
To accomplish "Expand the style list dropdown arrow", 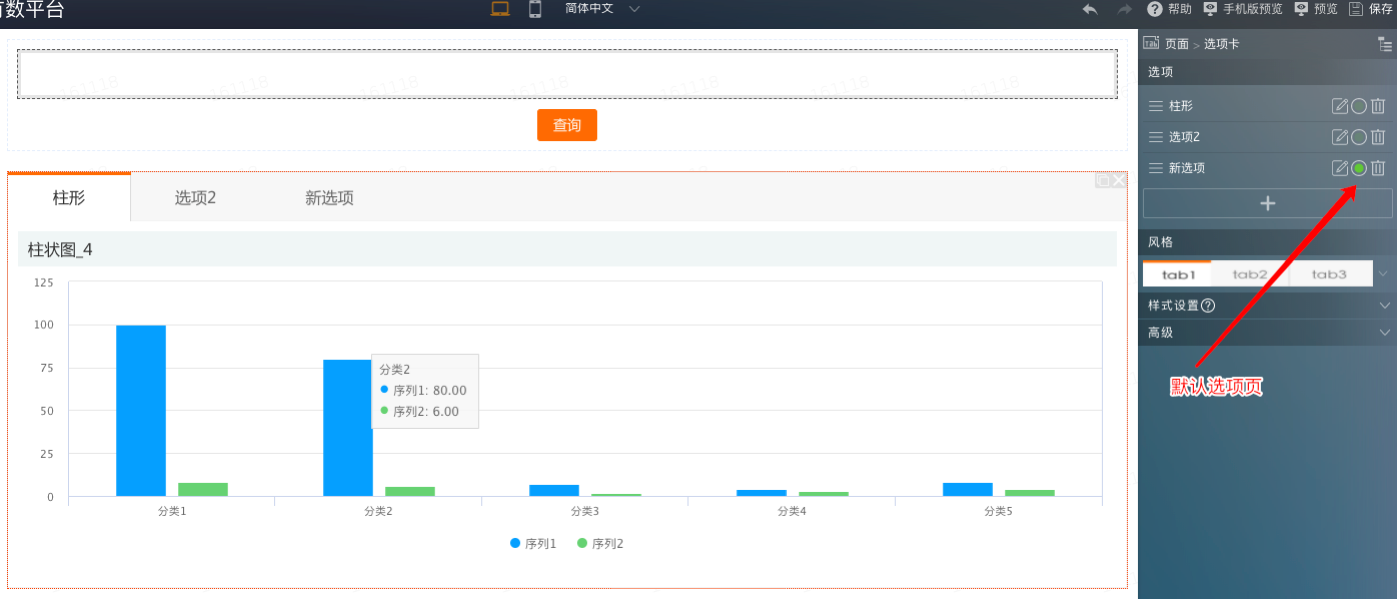I will tap(1384, 274).
